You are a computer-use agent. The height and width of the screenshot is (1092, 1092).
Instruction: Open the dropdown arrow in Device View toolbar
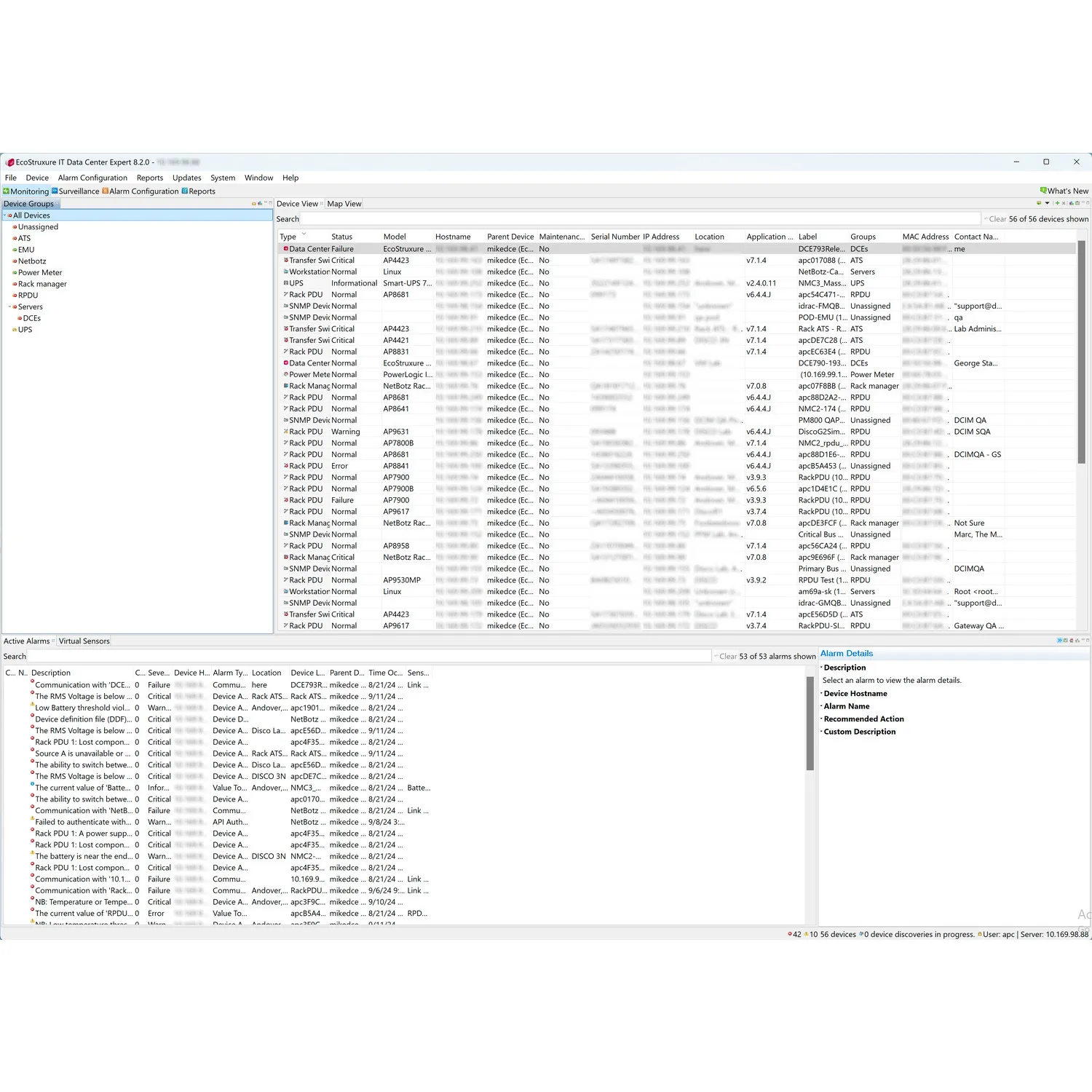point(1047,204)
